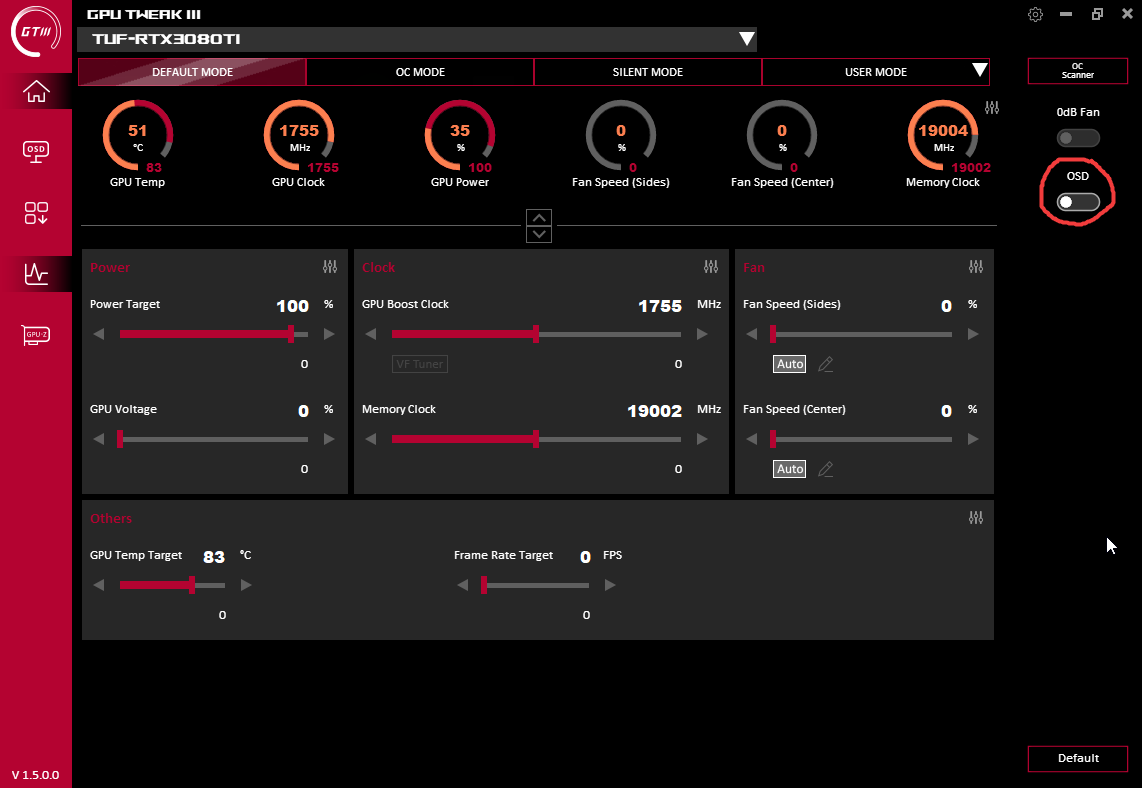Increase Frame Rate Target with right arrow
Viewport: 1142px width, 788px height.
click(x=610, y=585)
